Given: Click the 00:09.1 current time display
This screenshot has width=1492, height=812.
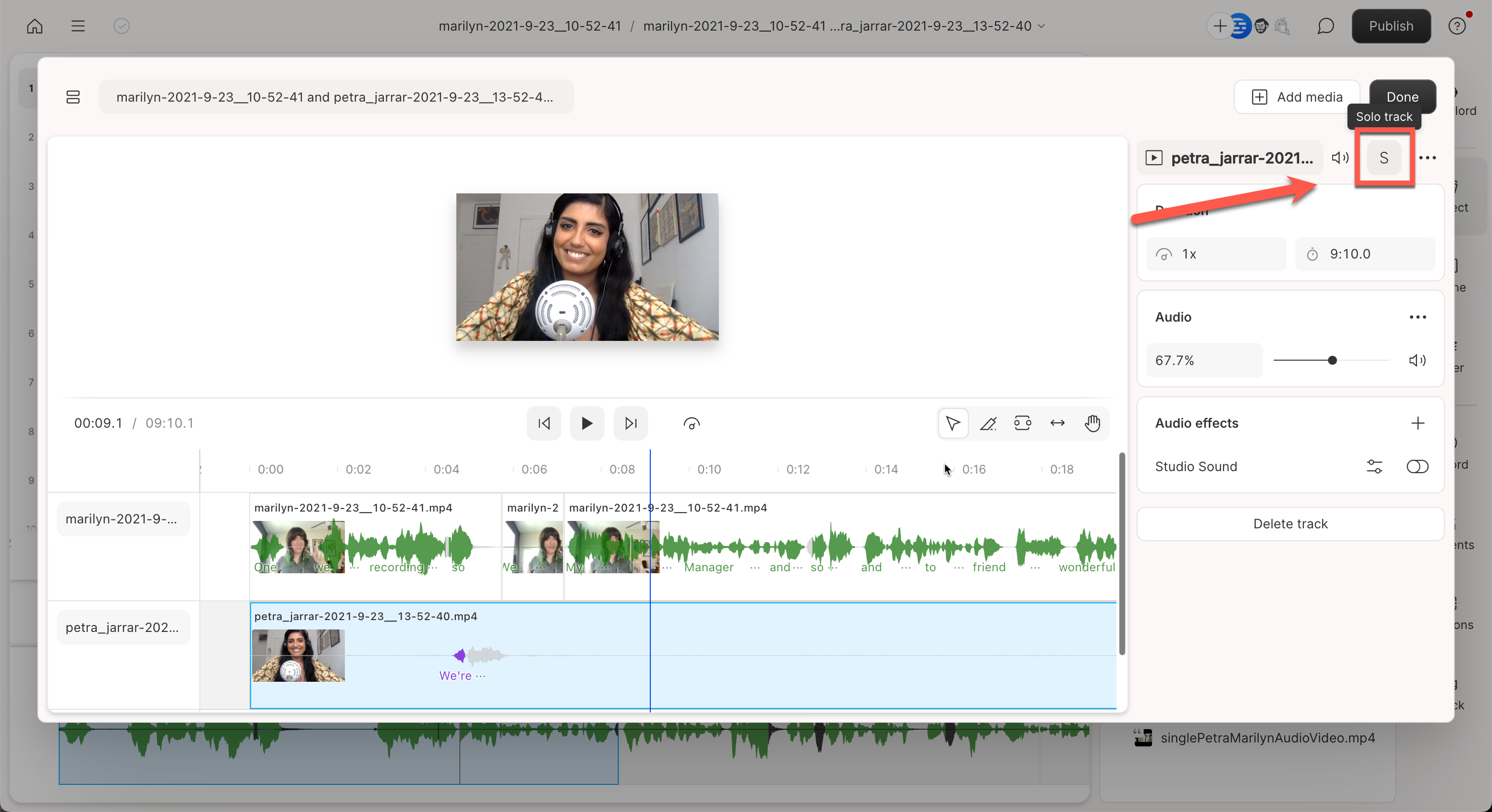Looking at the screenshot, I should tap(98, 423).
